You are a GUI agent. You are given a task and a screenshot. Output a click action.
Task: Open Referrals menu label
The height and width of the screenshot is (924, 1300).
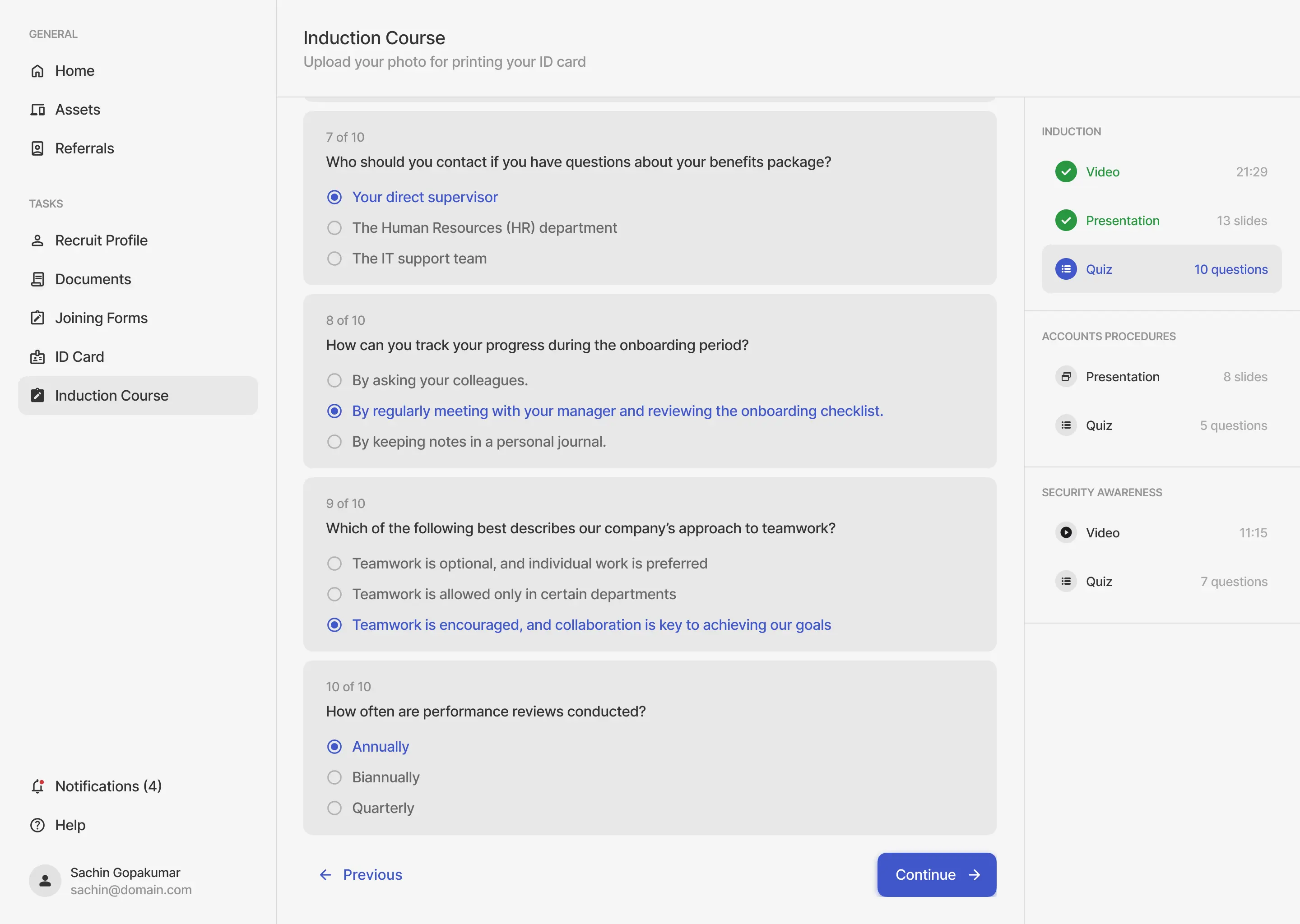click(x=84, y=148)
